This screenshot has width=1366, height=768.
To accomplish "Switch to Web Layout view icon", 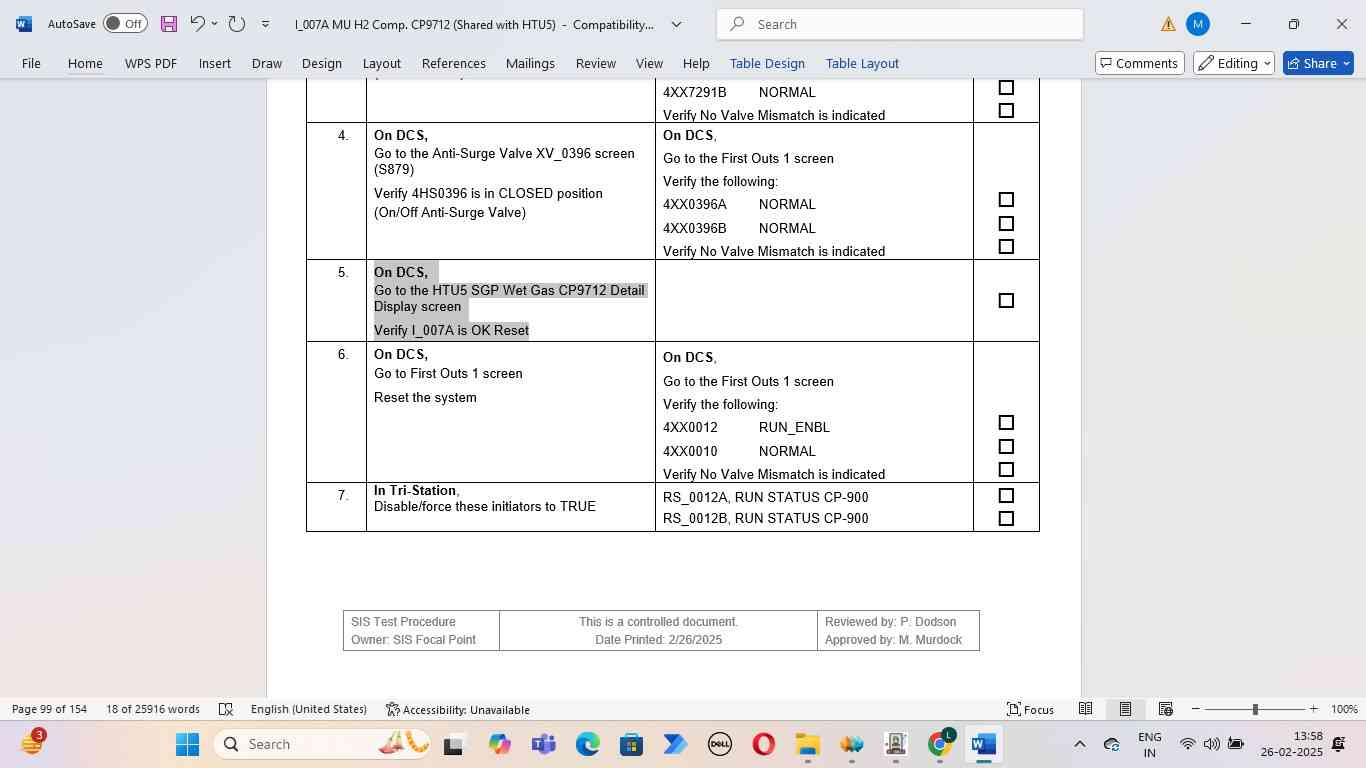I will coord(1165,709).
